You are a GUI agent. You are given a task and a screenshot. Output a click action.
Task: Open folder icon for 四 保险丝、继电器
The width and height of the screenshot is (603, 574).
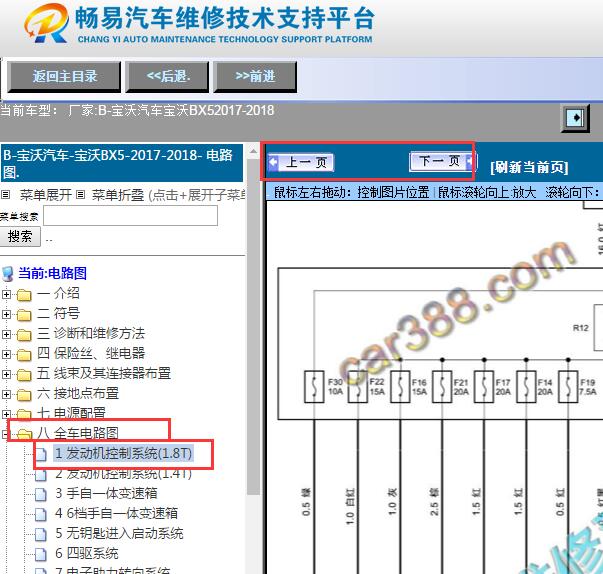point(24,355)
